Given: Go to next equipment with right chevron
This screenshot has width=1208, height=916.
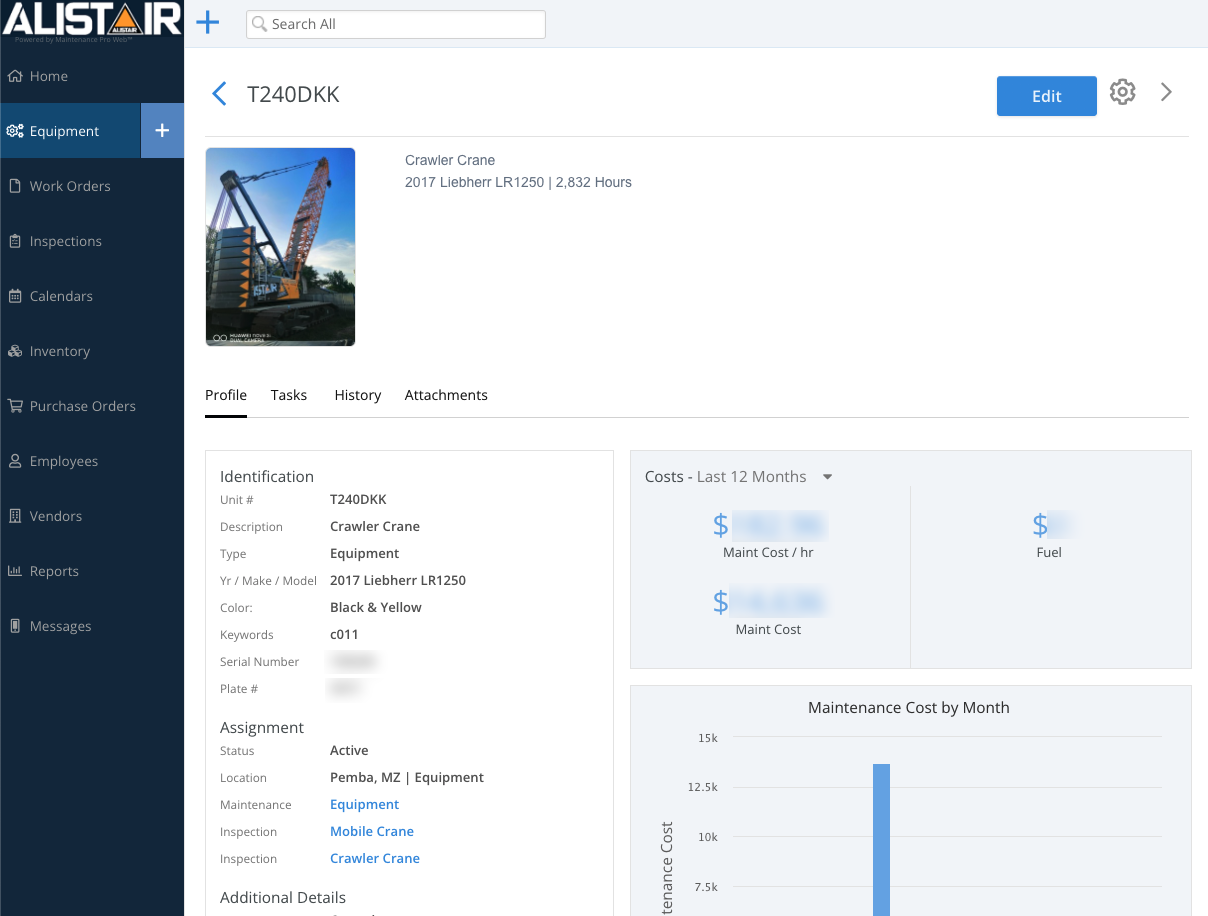Looking at the screenshot, I should point(1166,92).
